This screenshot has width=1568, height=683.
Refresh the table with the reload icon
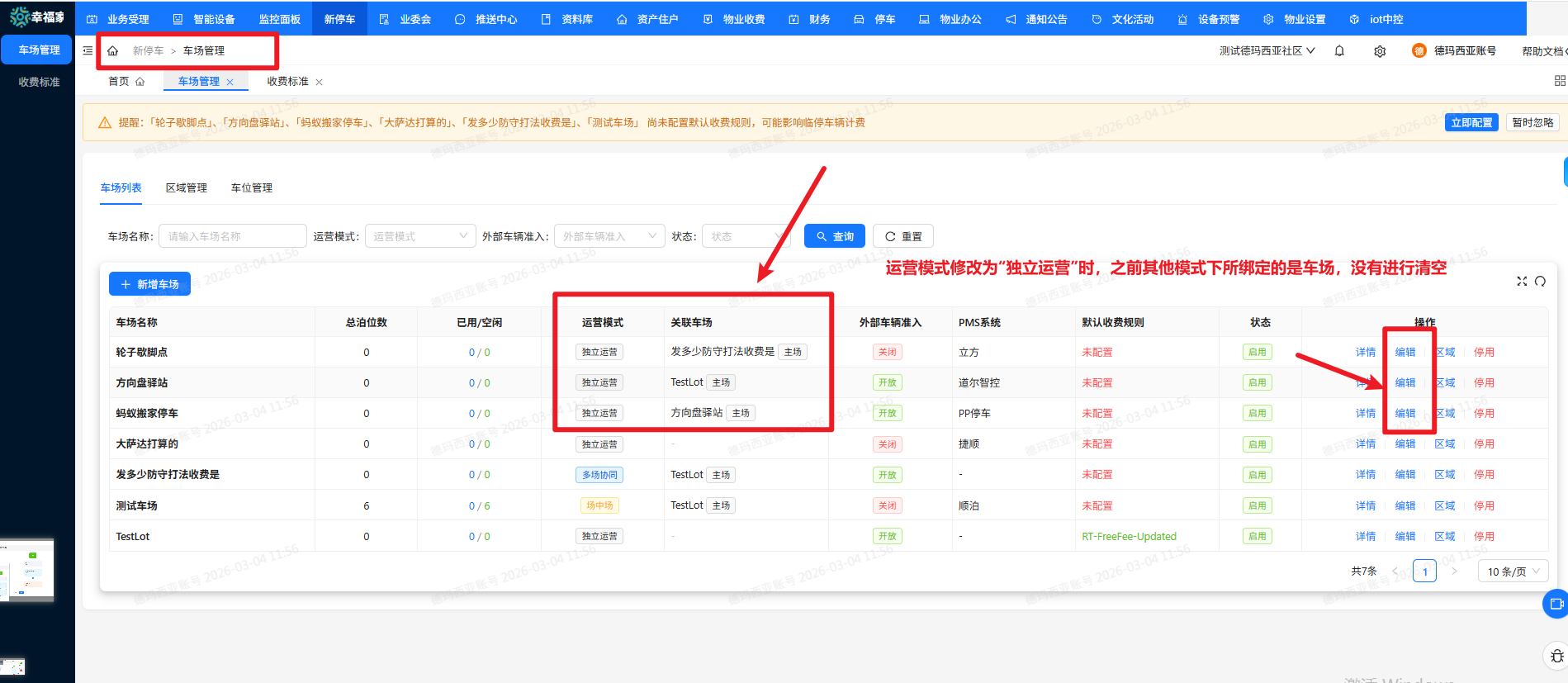point(1540,282)
